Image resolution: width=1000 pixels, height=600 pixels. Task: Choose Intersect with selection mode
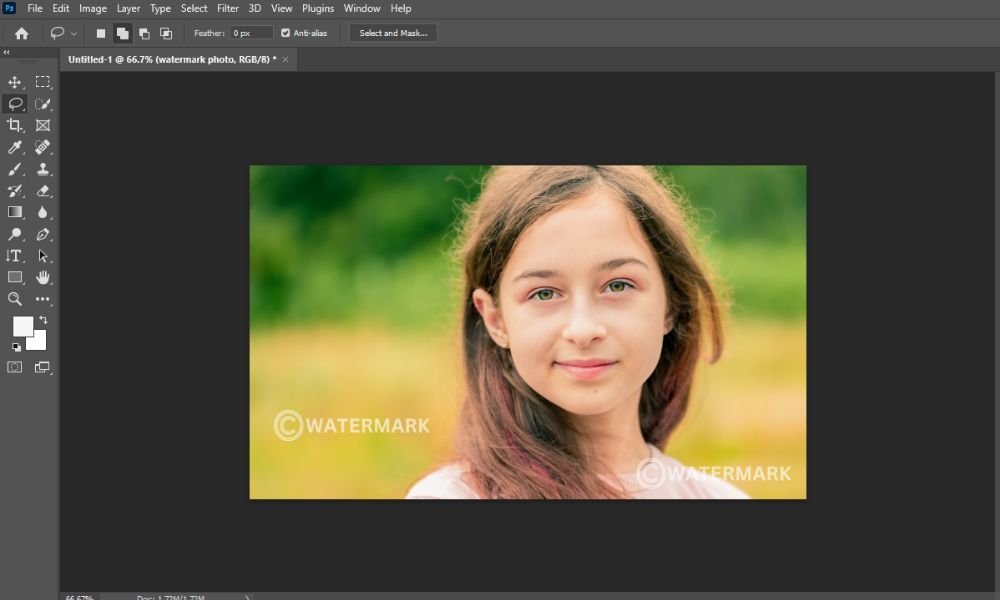(x=166, y=33)
